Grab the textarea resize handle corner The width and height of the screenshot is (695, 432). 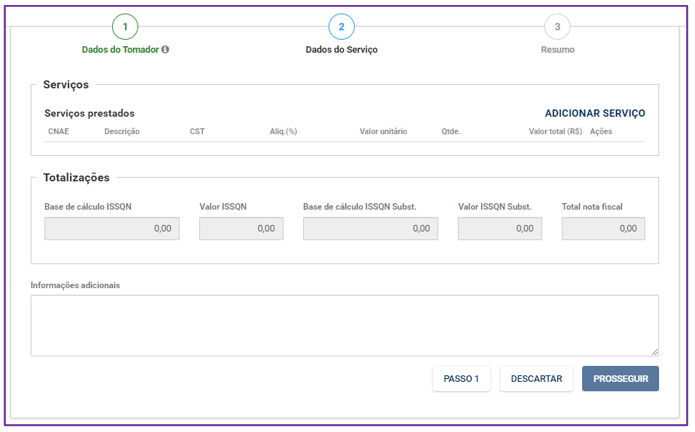tap(655, 352)
